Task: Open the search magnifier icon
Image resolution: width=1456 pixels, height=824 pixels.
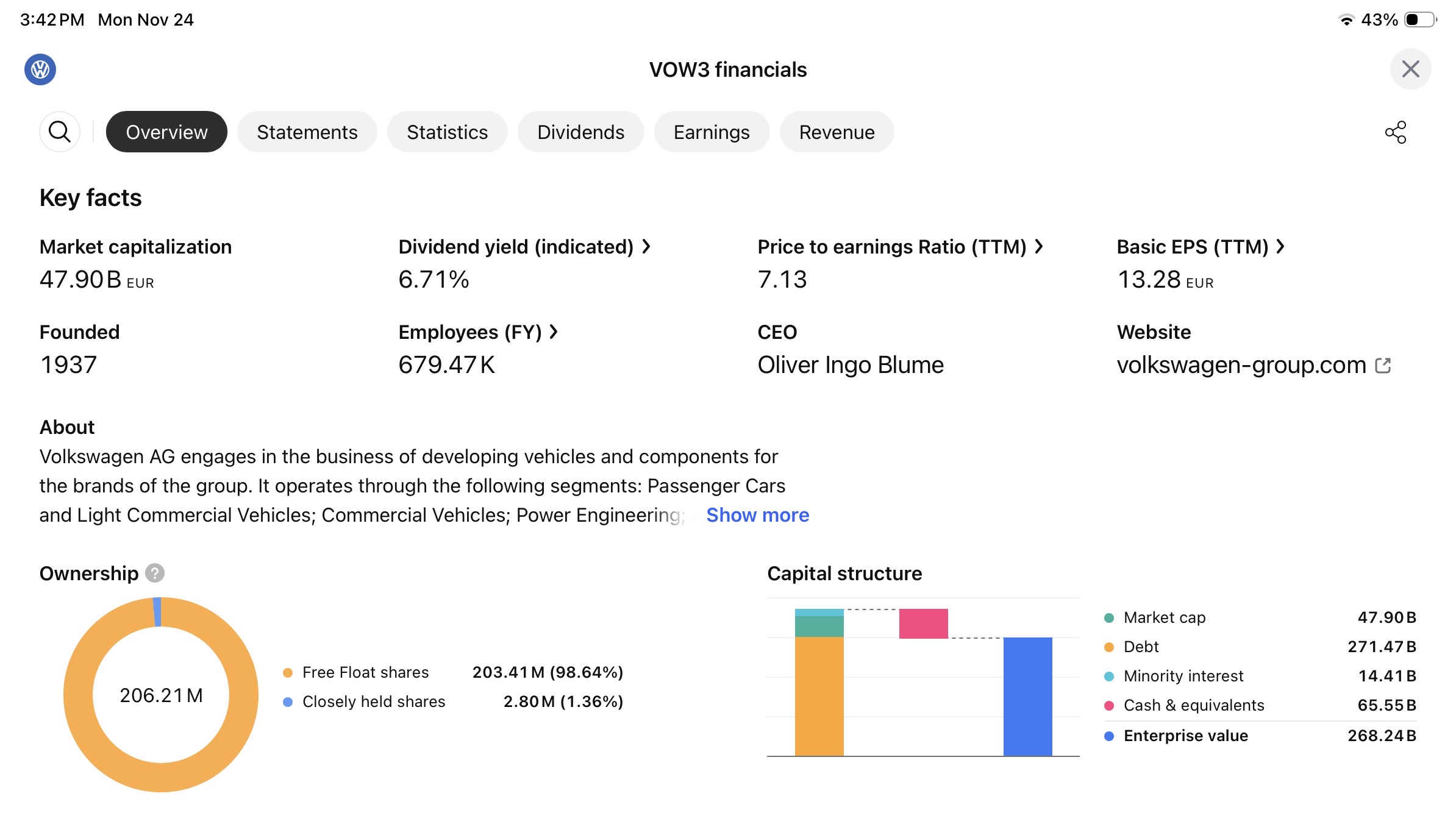Action: click(x=60, y=132)
